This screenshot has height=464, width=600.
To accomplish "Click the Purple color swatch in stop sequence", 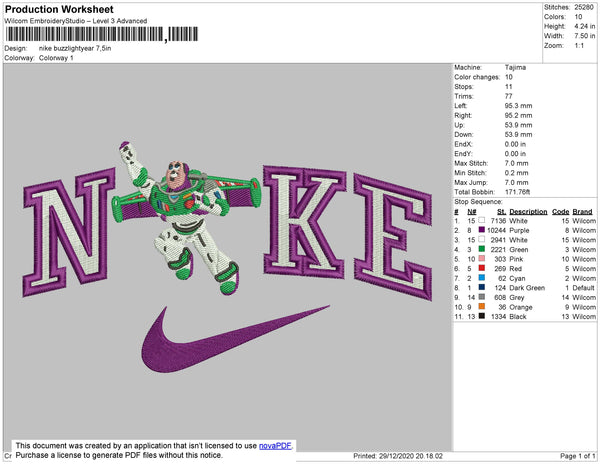I will click(x=482, y=230).
